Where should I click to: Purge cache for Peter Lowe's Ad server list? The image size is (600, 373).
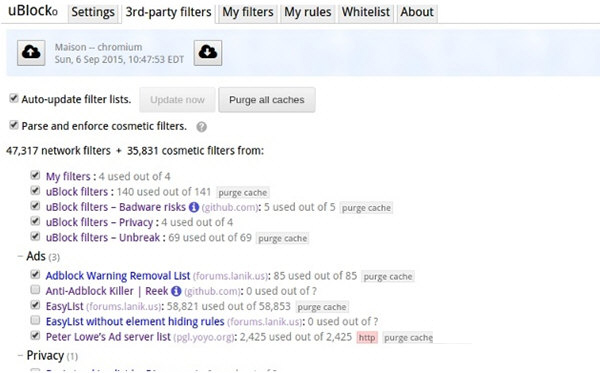point(408,338)
